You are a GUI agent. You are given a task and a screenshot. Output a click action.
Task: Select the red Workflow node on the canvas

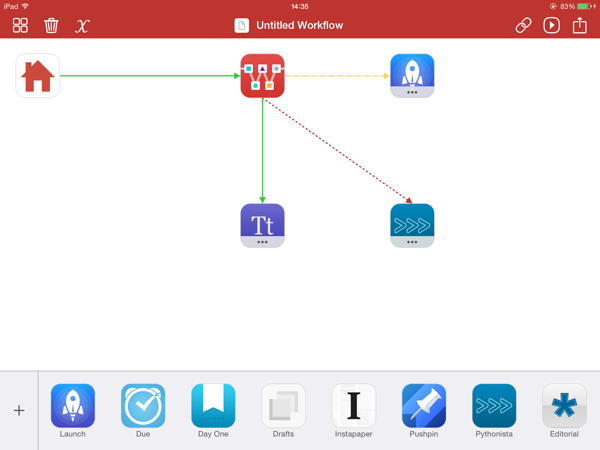(x=262, y=76)
